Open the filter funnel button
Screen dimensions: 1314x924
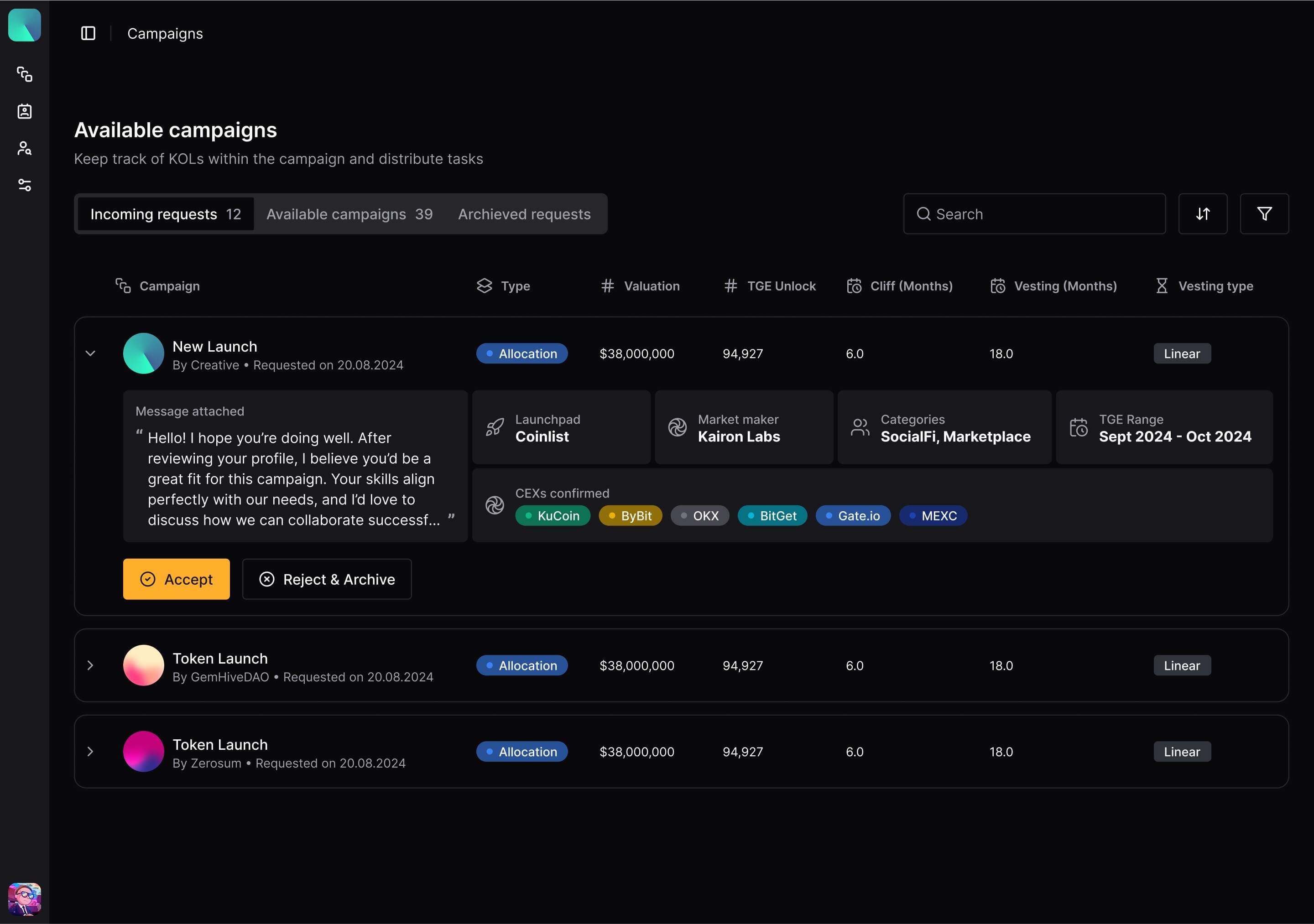[x=1264, y=213]
